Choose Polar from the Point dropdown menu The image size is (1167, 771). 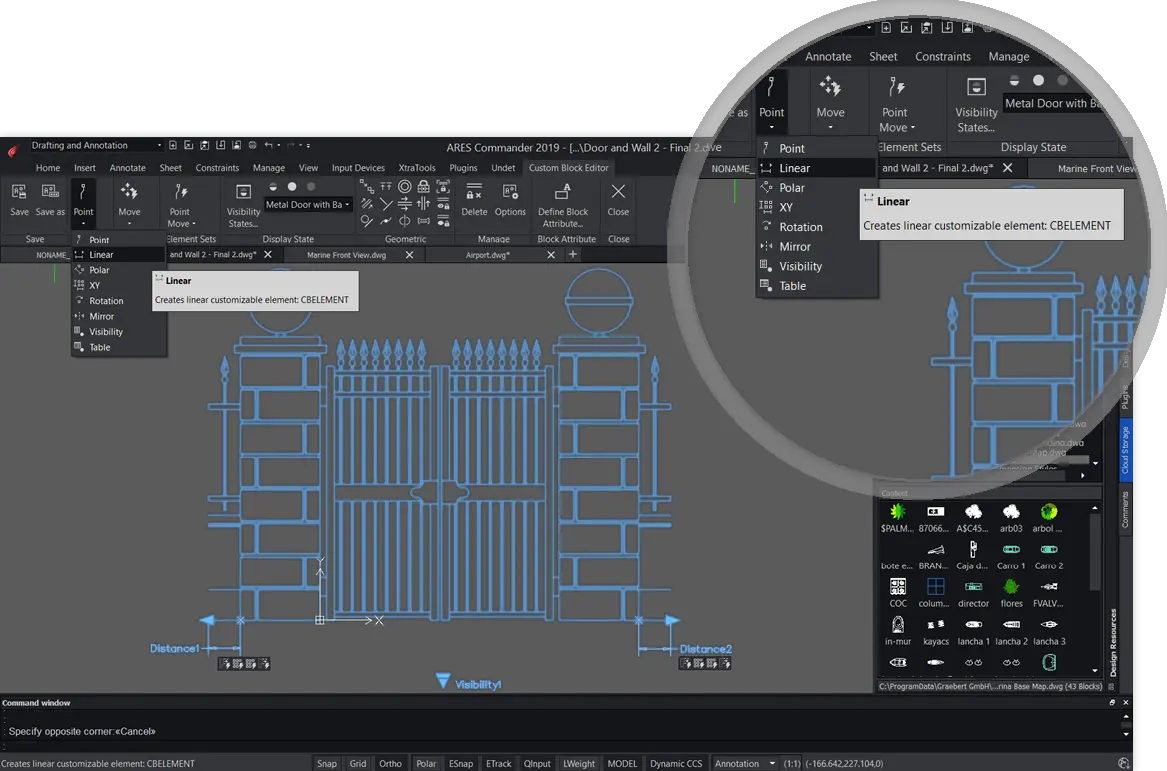pyautogui.click(x=118, y=270)
